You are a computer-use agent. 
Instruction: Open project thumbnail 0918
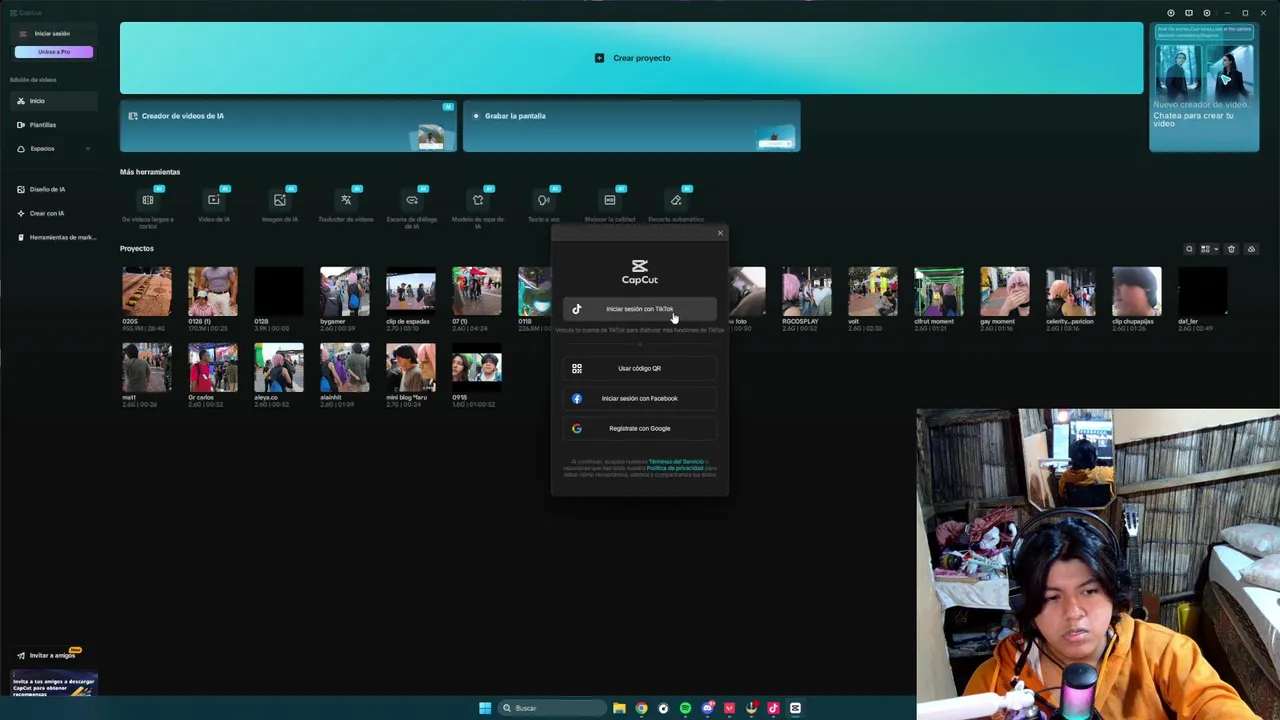(x=477, y=367)
